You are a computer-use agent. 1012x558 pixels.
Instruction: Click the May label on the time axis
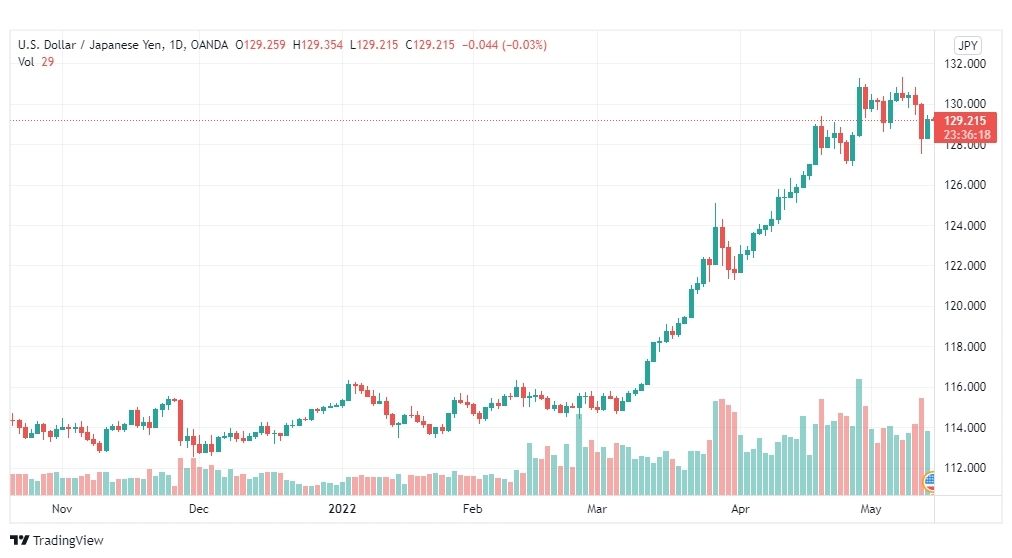[871, 509]
